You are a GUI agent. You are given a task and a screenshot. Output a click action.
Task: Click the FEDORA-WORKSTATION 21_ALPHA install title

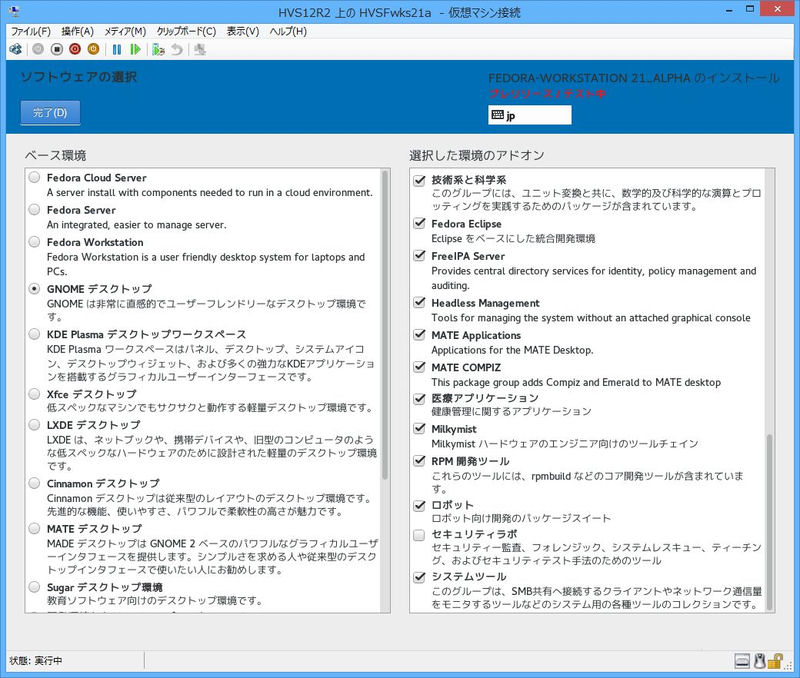click(x=634, y=78)
